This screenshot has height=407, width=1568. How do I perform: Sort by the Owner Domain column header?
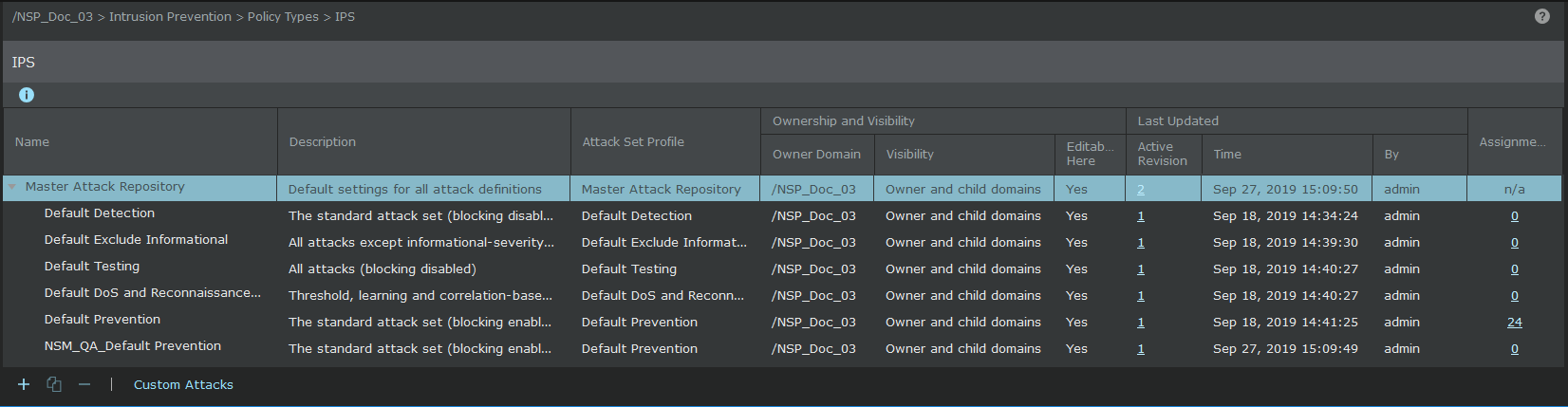816,154
